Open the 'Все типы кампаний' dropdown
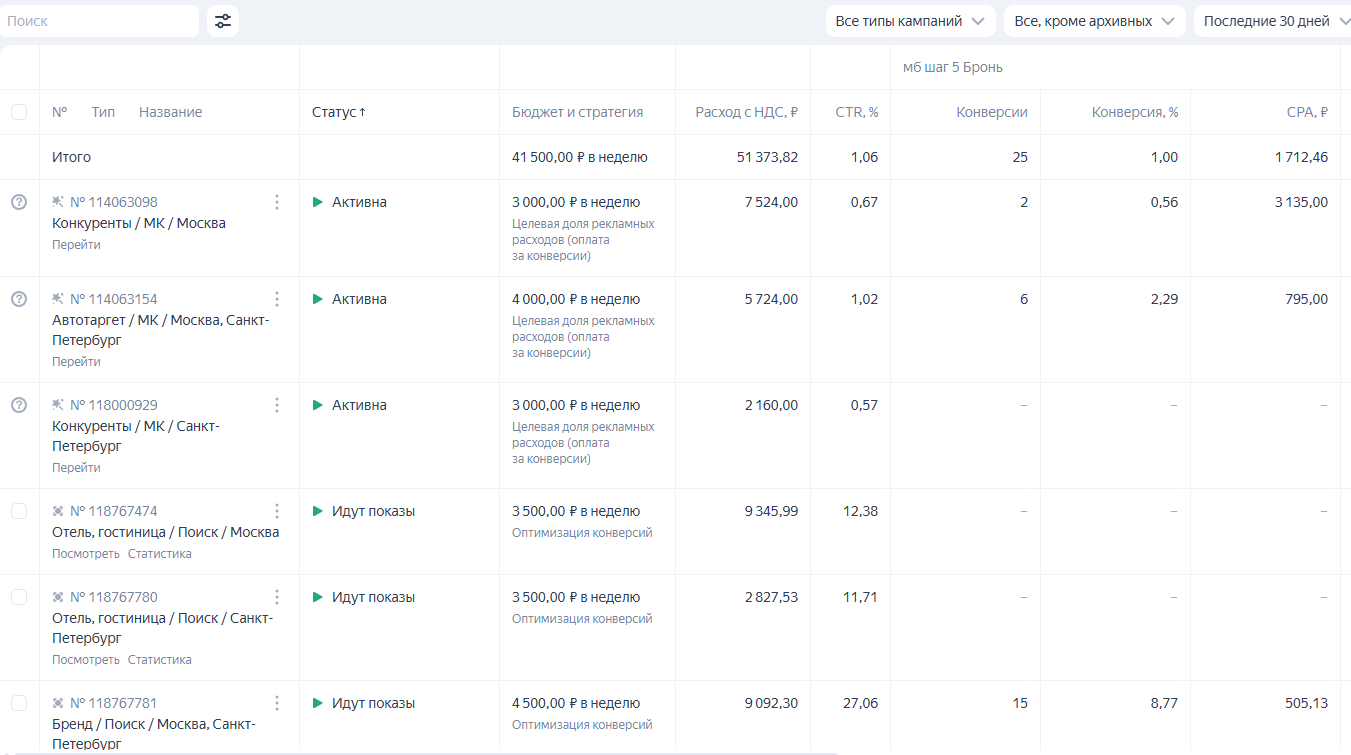The image size is (1351, 755). [x=910, y=21]
